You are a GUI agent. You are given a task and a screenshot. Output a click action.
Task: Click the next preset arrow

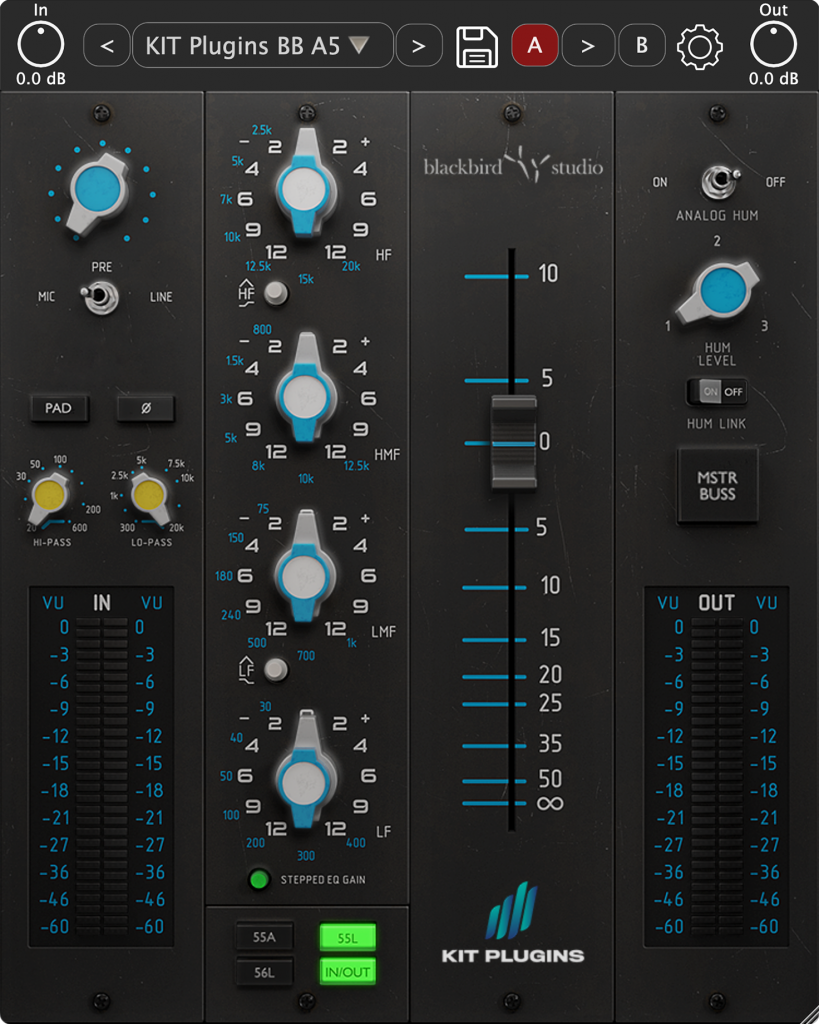pyautogui.click(x=419, y=45)
